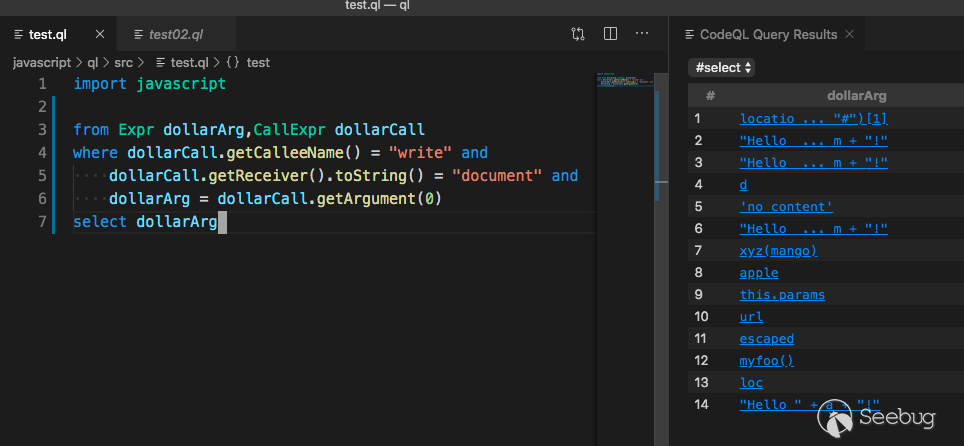Switch to the test02.ql tab
Screen dimensions: 964x446
coord(175,35)
